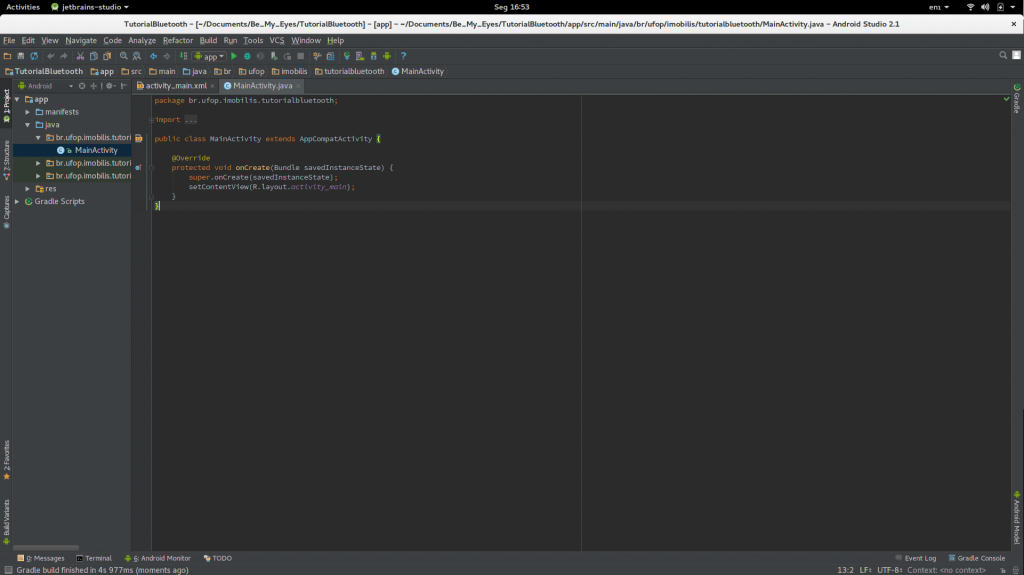
Task: Open GNOME Activities overview
Action: 23,7
